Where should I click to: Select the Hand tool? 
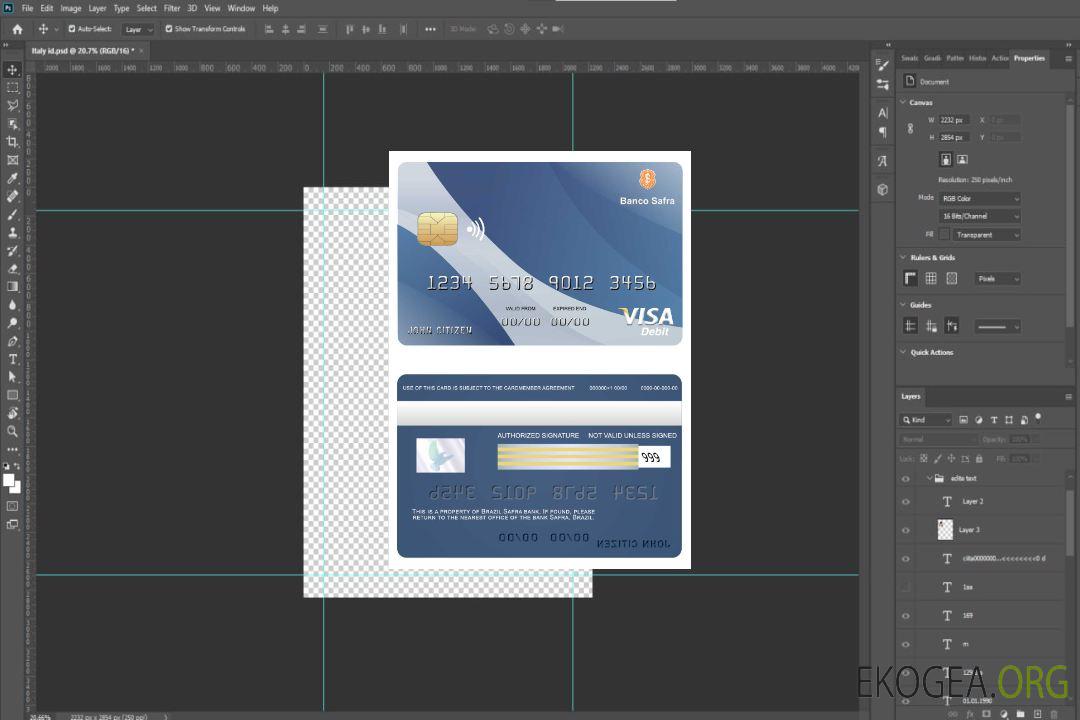tap(12, 413)
